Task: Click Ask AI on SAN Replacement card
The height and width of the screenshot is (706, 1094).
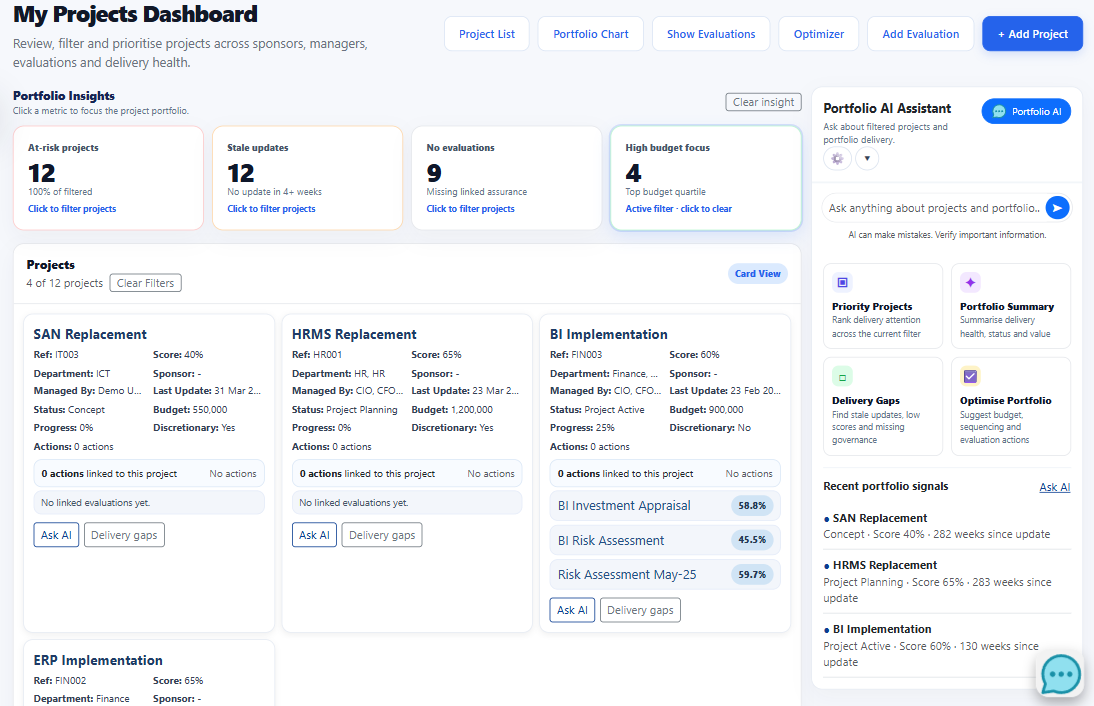Action: pos(56,535)
